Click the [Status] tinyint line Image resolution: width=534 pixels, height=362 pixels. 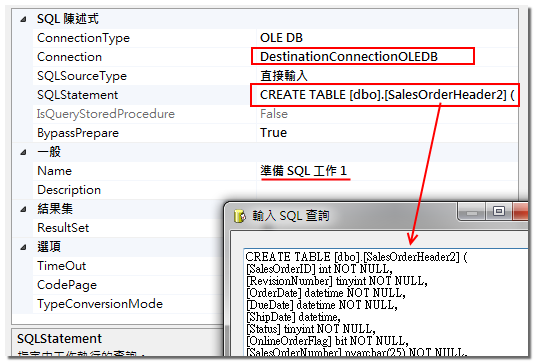point(311,329)
